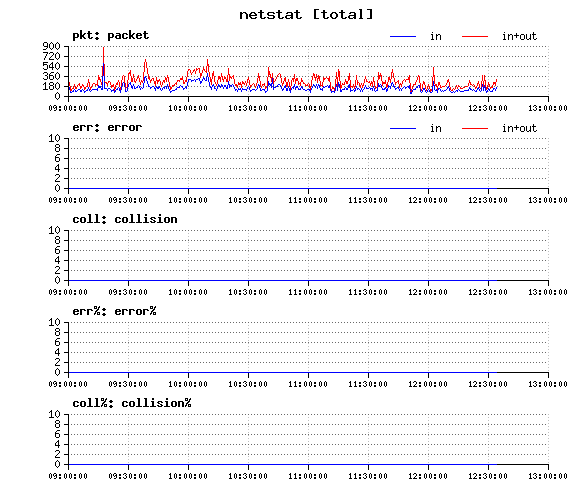Click the 09:30:00 time label under error% chart
The height and width of the screenshot is (491, 572).
click(x=128, y=384)
